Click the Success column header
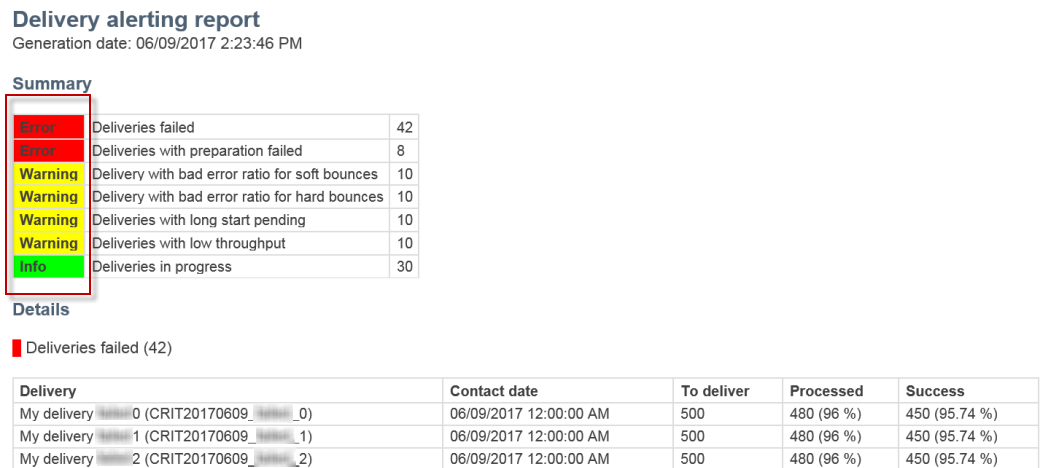 935,391
